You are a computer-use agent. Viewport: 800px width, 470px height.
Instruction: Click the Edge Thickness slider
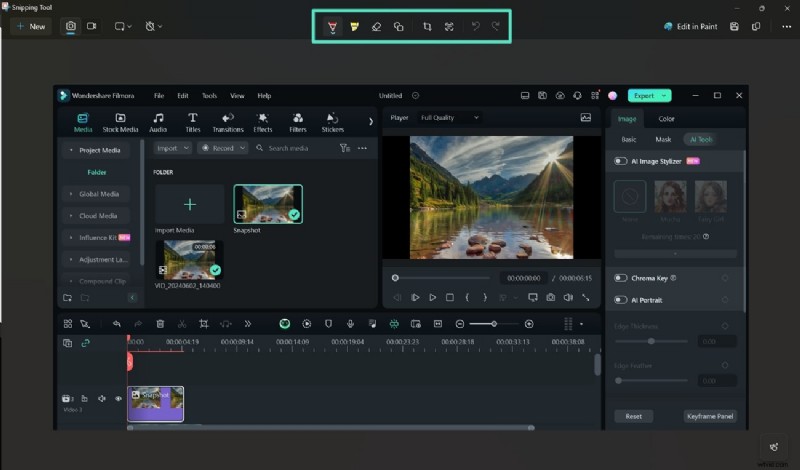tap(651, 341)
